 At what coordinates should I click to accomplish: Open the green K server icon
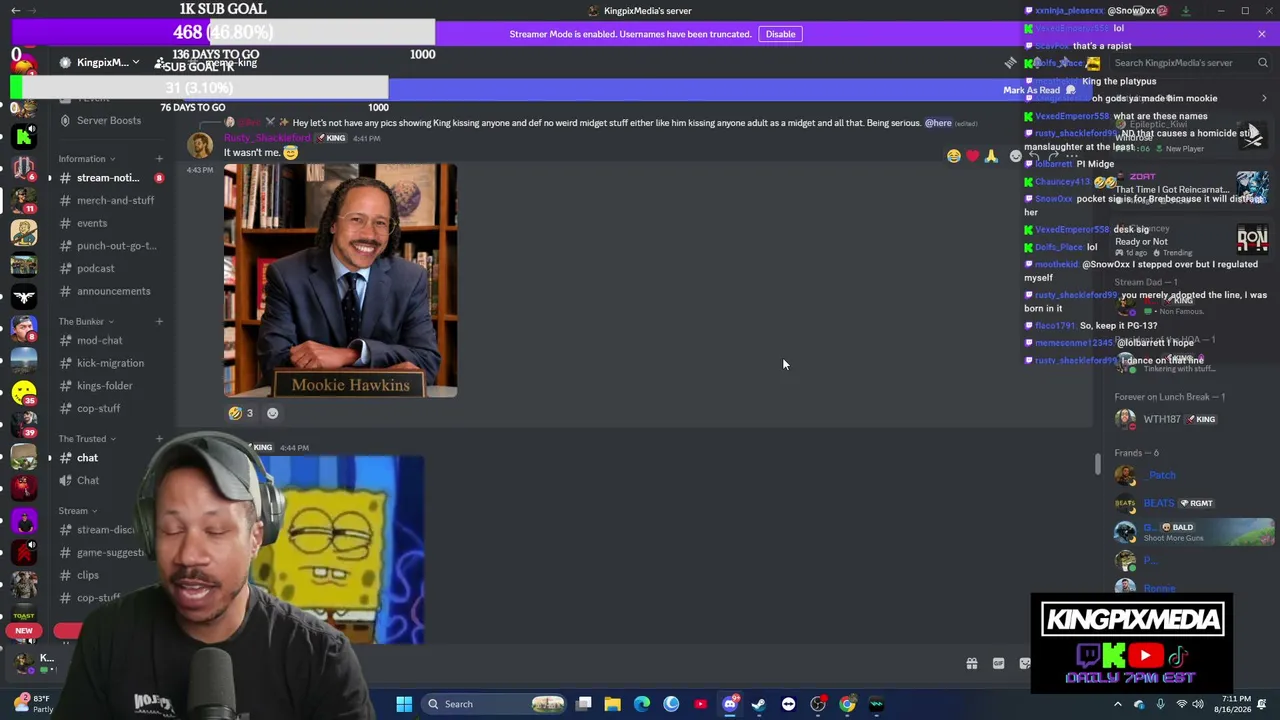(x=24, y=138)
